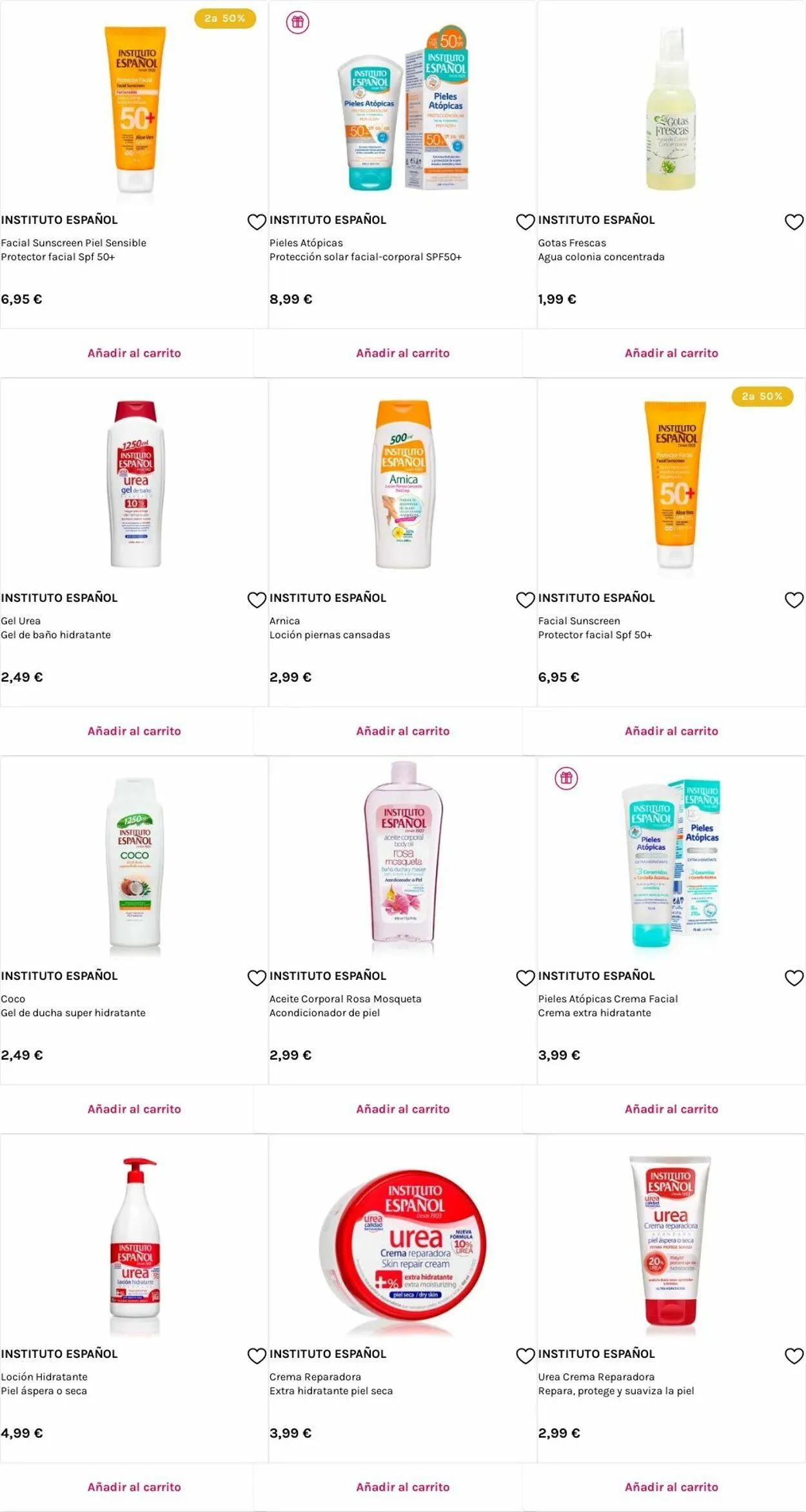Viewport: 806px width, 1512px height.
Task: Favorite the Coco shower gel
Action: (x=257, y=978)
